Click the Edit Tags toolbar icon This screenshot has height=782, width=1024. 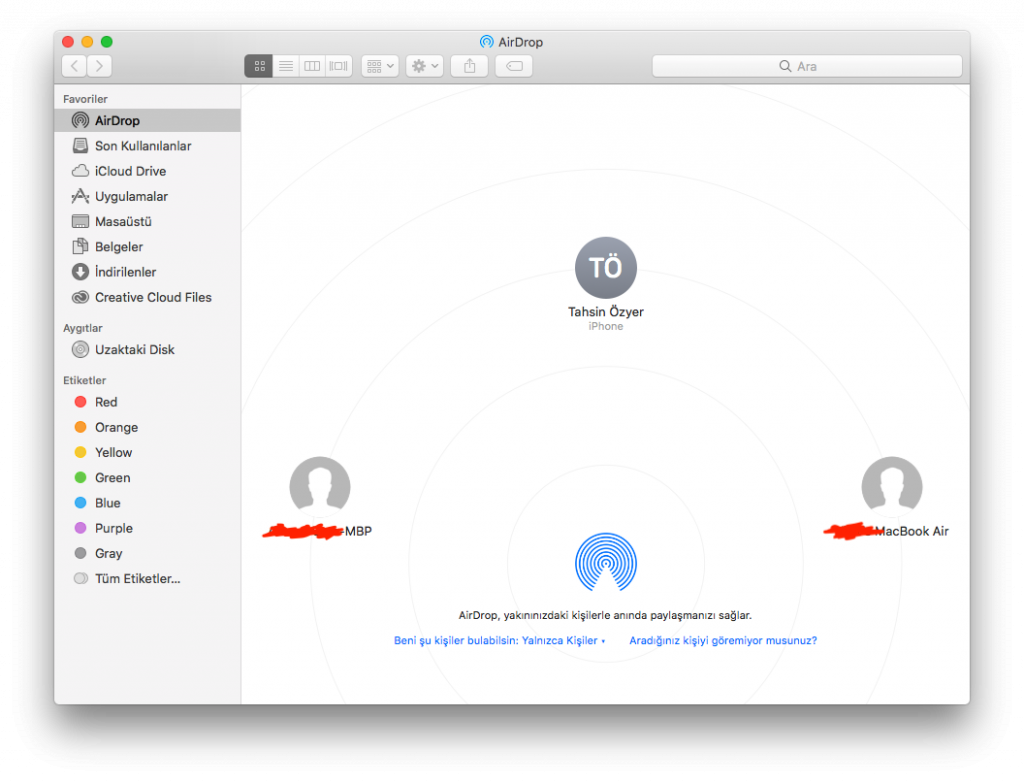(x=513, y=66)
